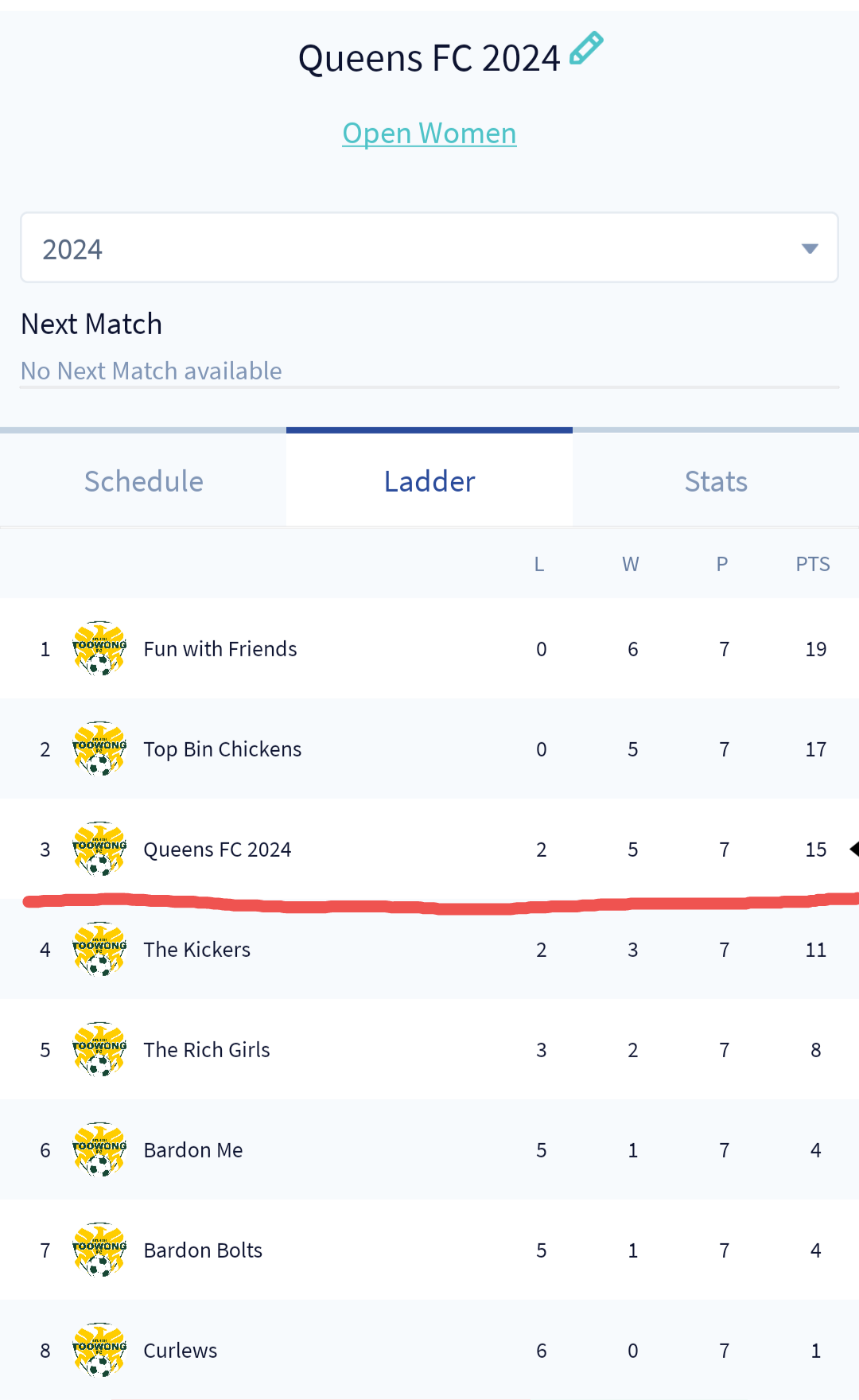The image size is (859, 1400).
Task: Switch to the Schedule tab
Action: coord(144,481)
